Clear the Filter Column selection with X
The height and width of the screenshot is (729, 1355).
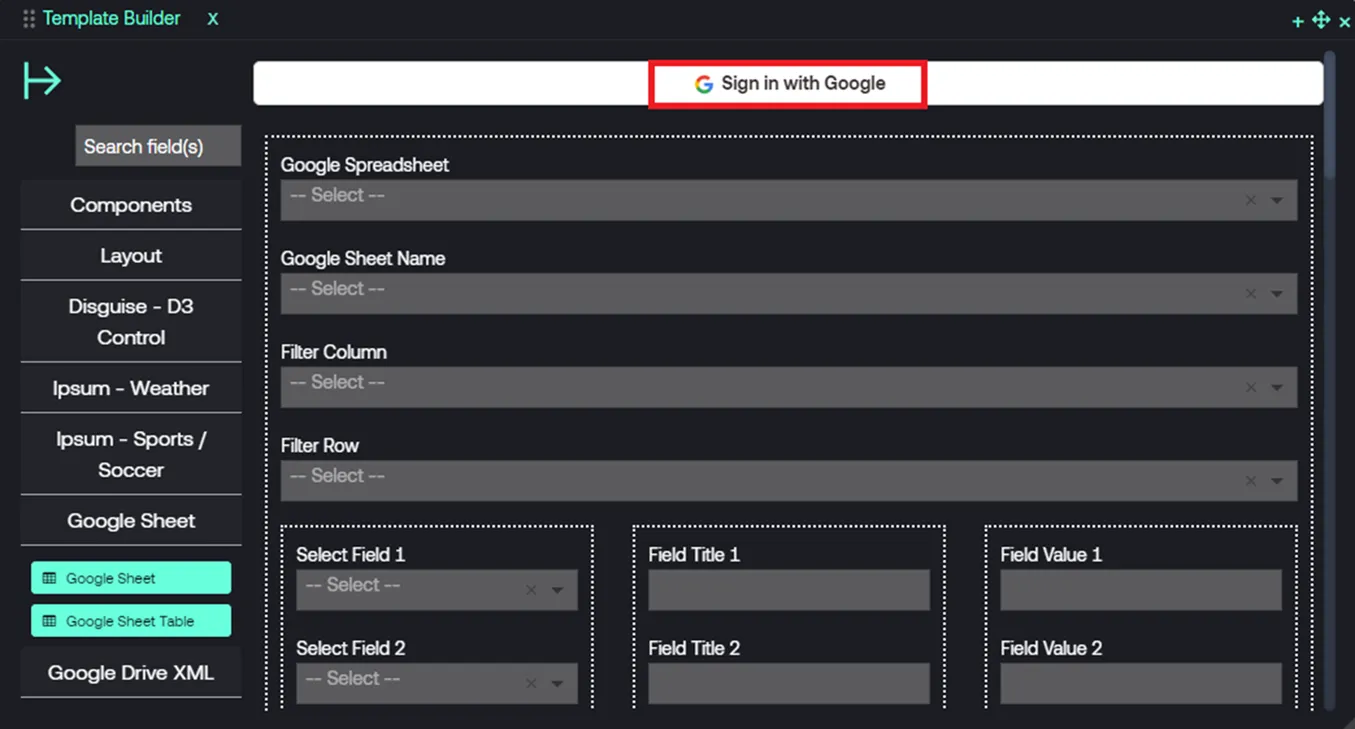[1250, 388]
